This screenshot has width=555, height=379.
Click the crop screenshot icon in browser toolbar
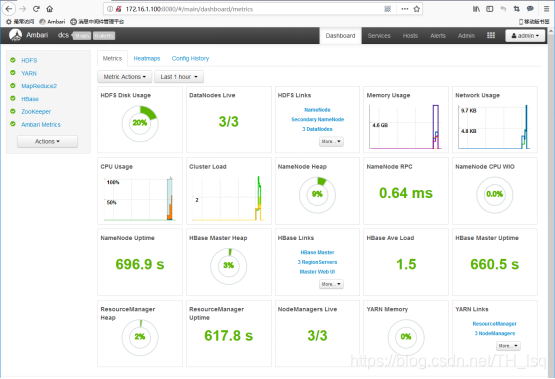click(x=517, y=9)
